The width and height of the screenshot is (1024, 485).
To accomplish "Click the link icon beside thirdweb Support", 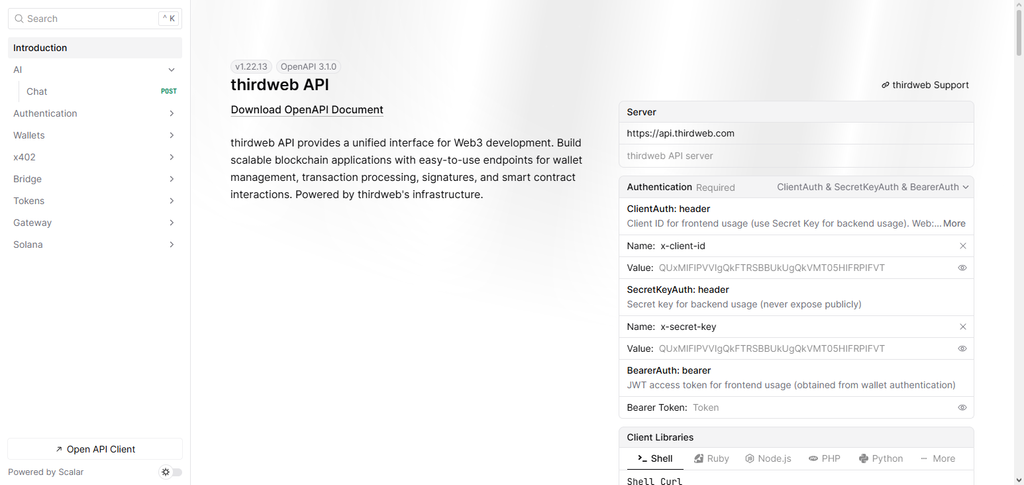I will pos(885,85).
